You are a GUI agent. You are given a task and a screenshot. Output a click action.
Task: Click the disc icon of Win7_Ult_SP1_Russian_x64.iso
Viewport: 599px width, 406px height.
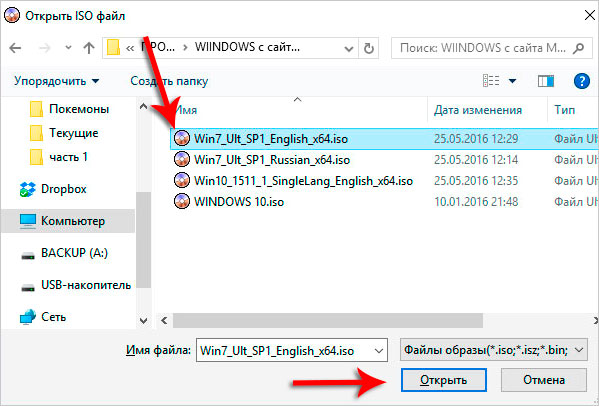click(182, 159)
